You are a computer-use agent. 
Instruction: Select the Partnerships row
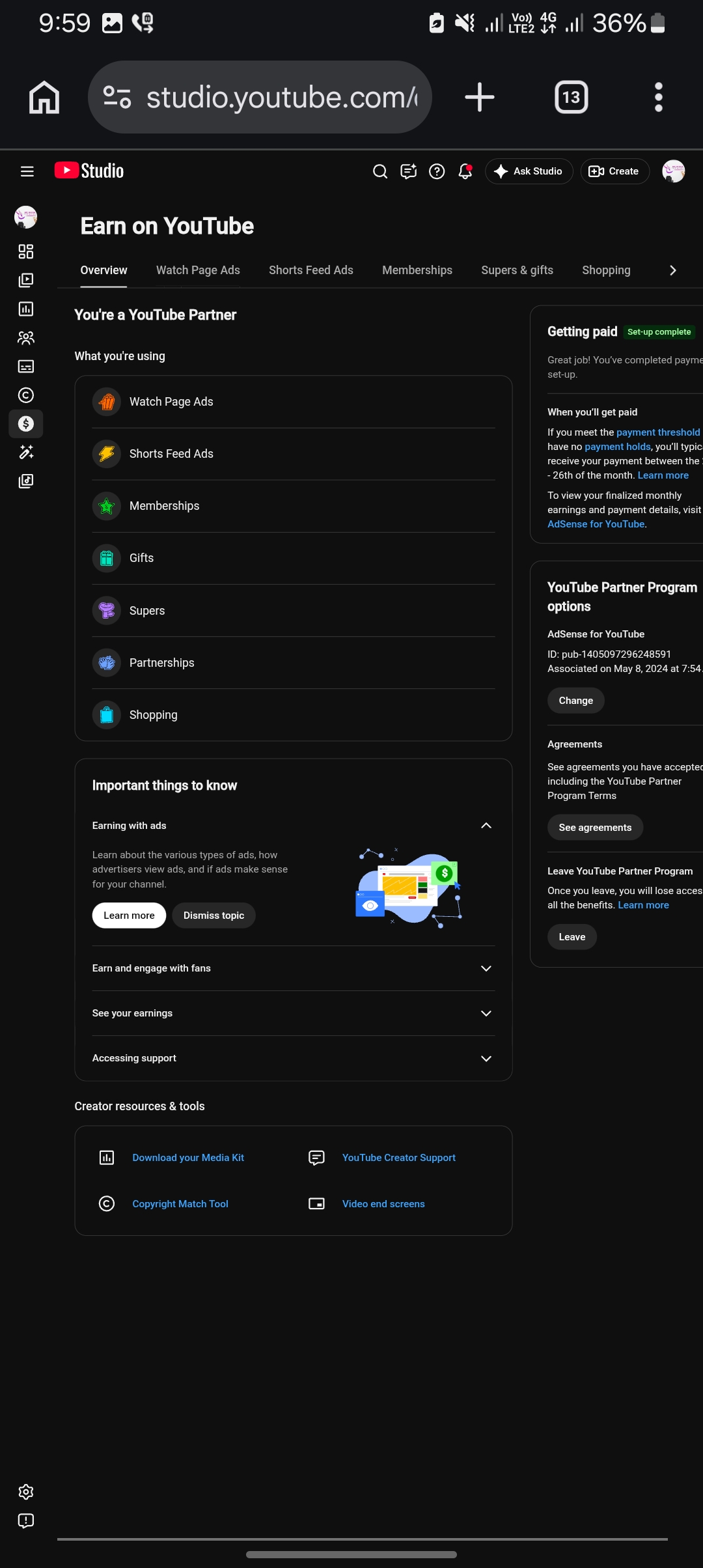click(294, 663)
